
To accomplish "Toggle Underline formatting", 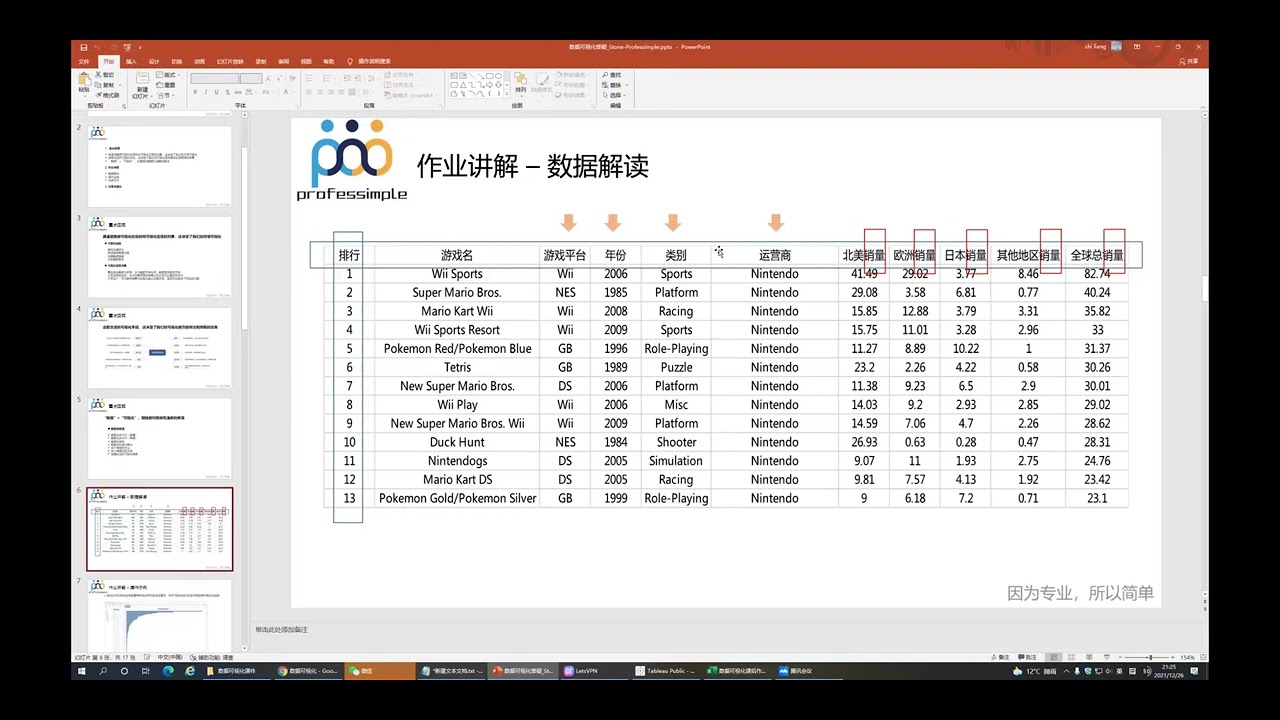I will tap(217, 92).
